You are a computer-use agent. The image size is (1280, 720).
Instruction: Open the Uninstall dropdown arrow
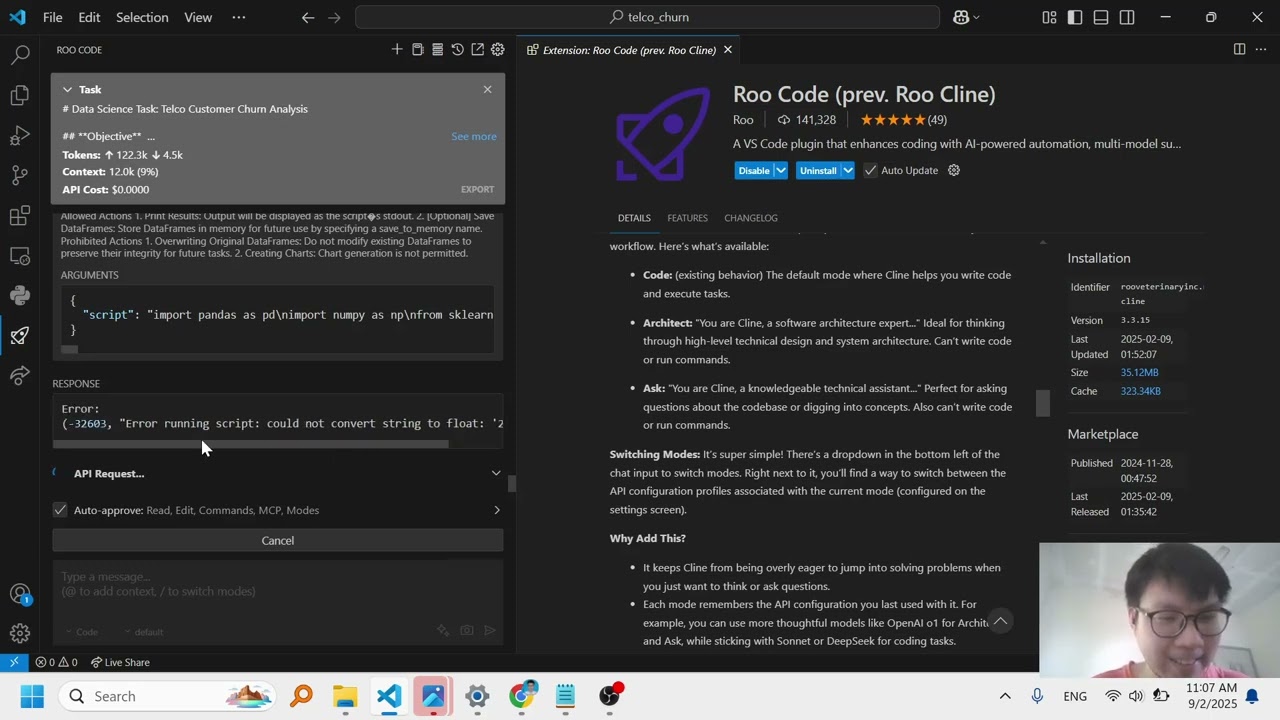[x=847, y=170]
